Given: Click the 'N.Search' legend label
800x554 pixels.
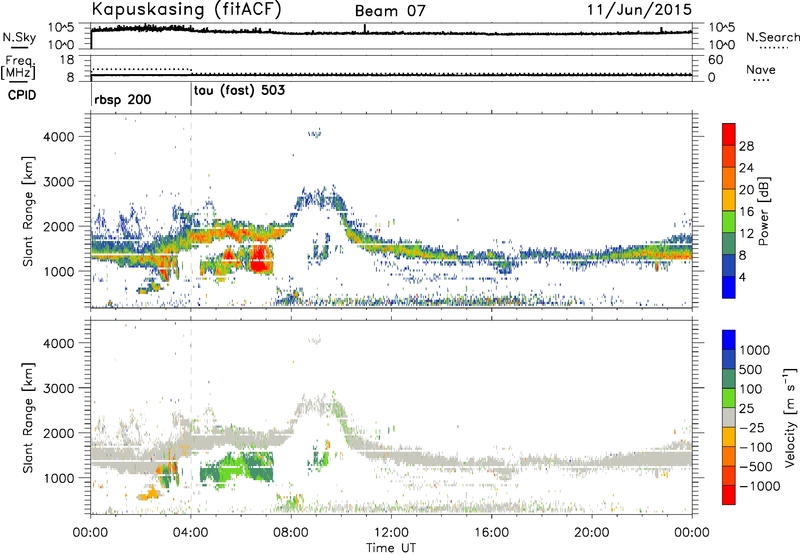Looking at the screenshot, I should point(772,37).
